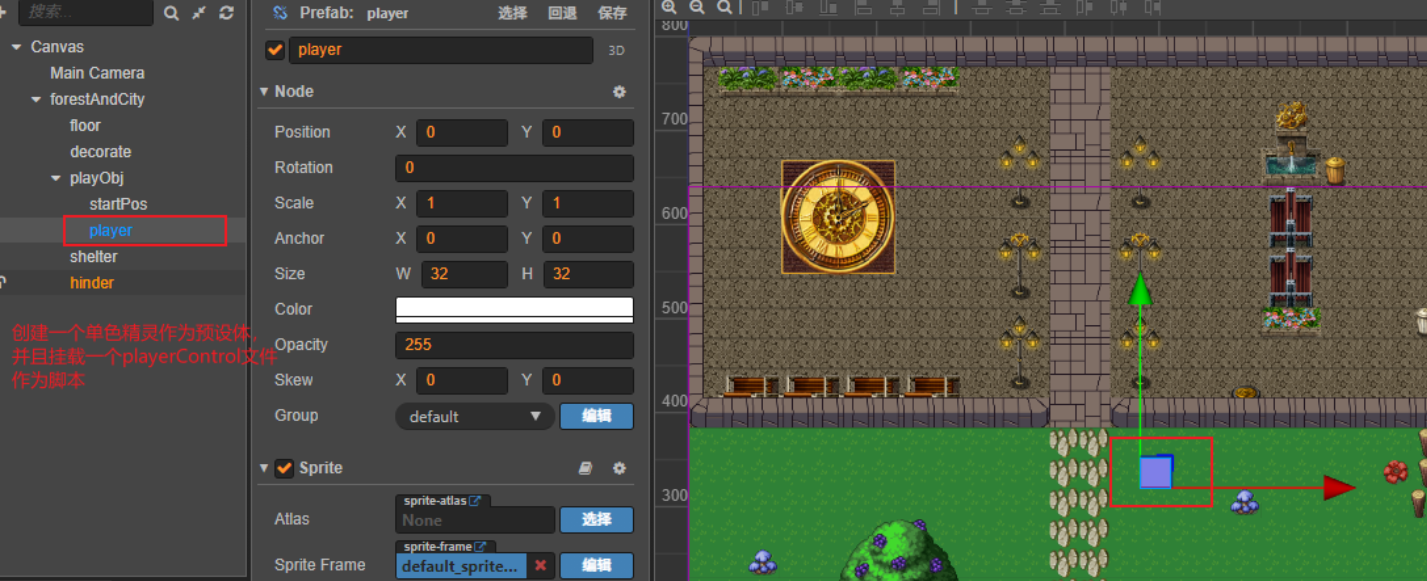Select the startPos node
The height and width of the screenshot is (581, 1427).
(x=118, y=204)
